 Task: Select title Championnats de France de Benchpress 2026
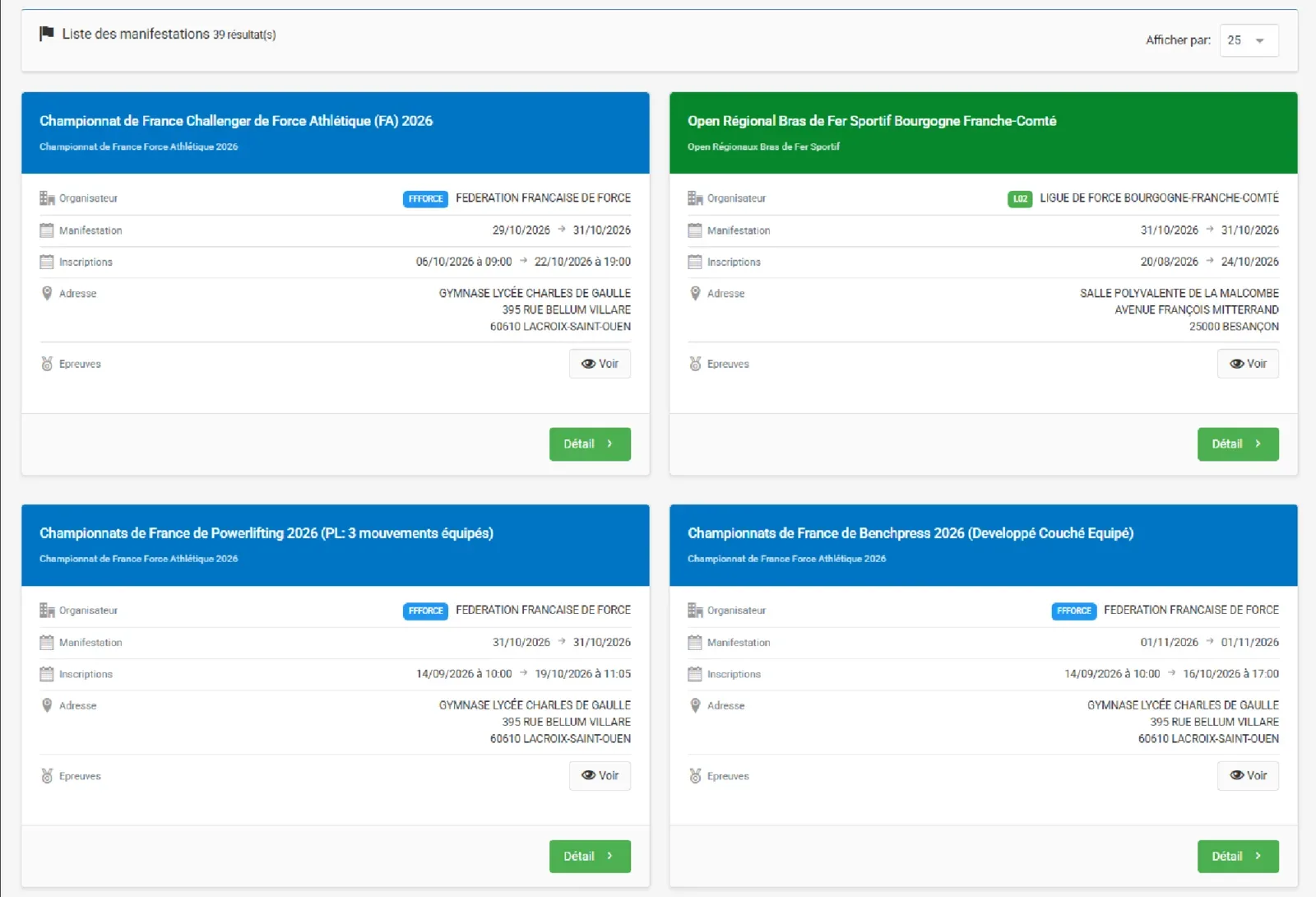[911, 533]
